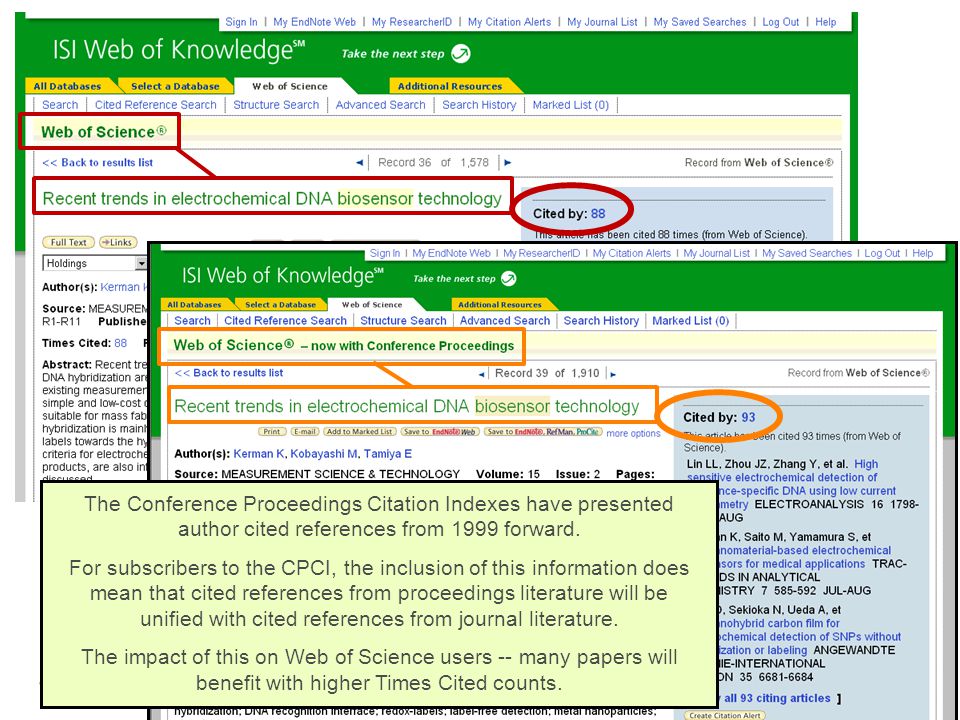960x720 pixels.
Task: Select Web of Science tab in front window
Action: point(372,304)
